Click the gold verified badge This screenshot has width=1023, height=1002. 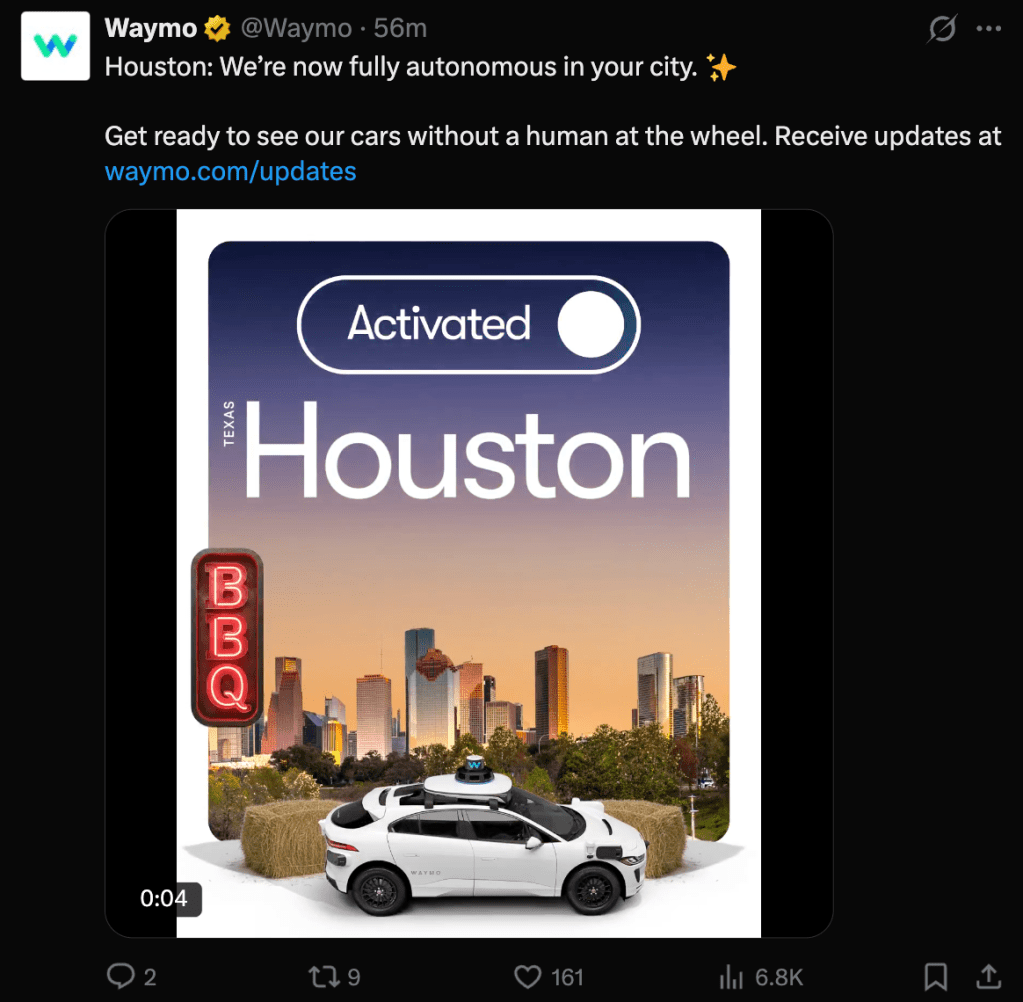pyautogui.click(x=217, y=29)
